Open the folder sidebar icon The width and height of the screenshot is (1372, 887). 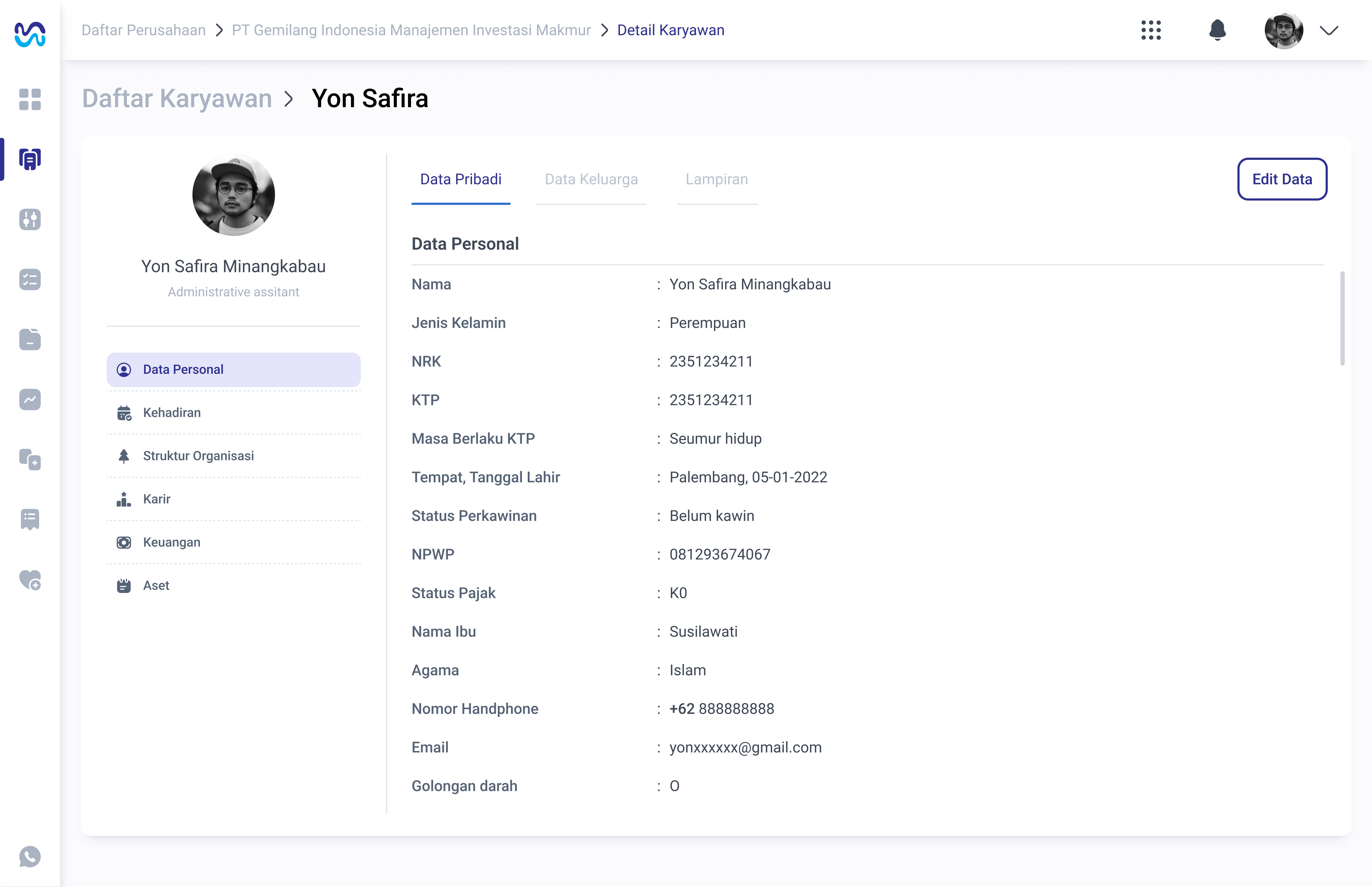(x=30, y=339)
